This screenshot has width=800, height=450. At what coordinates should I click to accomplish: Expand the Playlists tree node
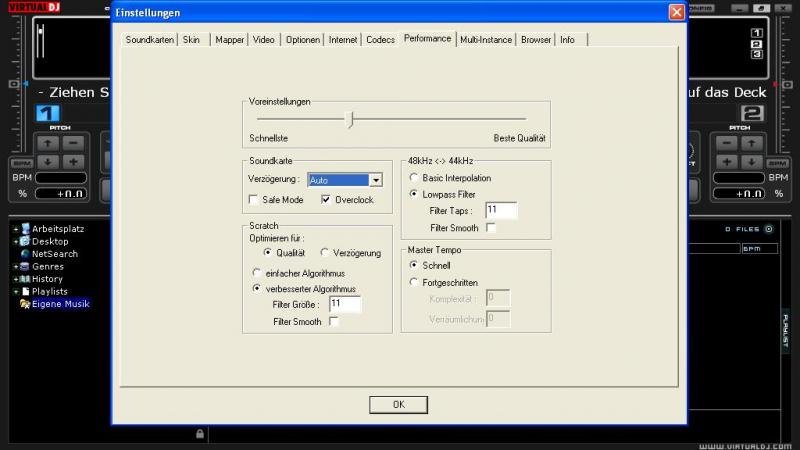pyautogui.click(x=15, y=291)
